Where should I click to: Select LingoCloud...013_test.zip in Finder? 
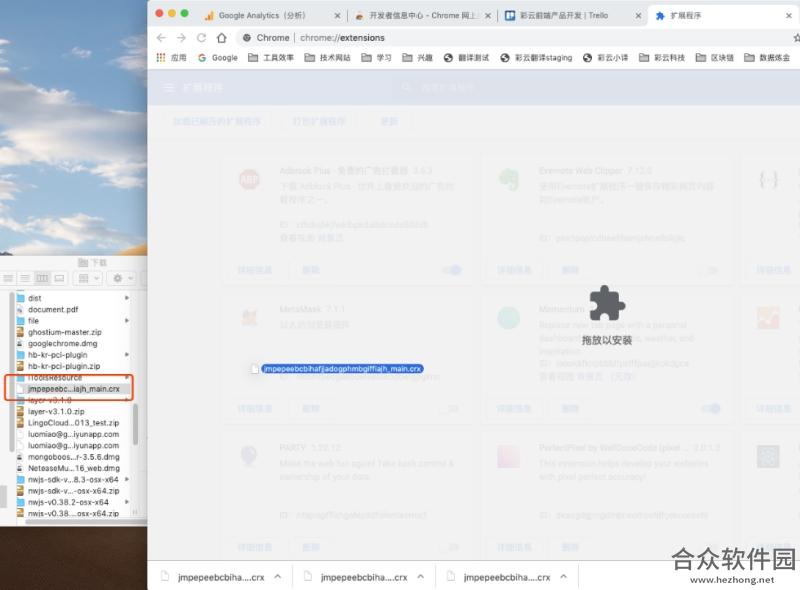72,423
